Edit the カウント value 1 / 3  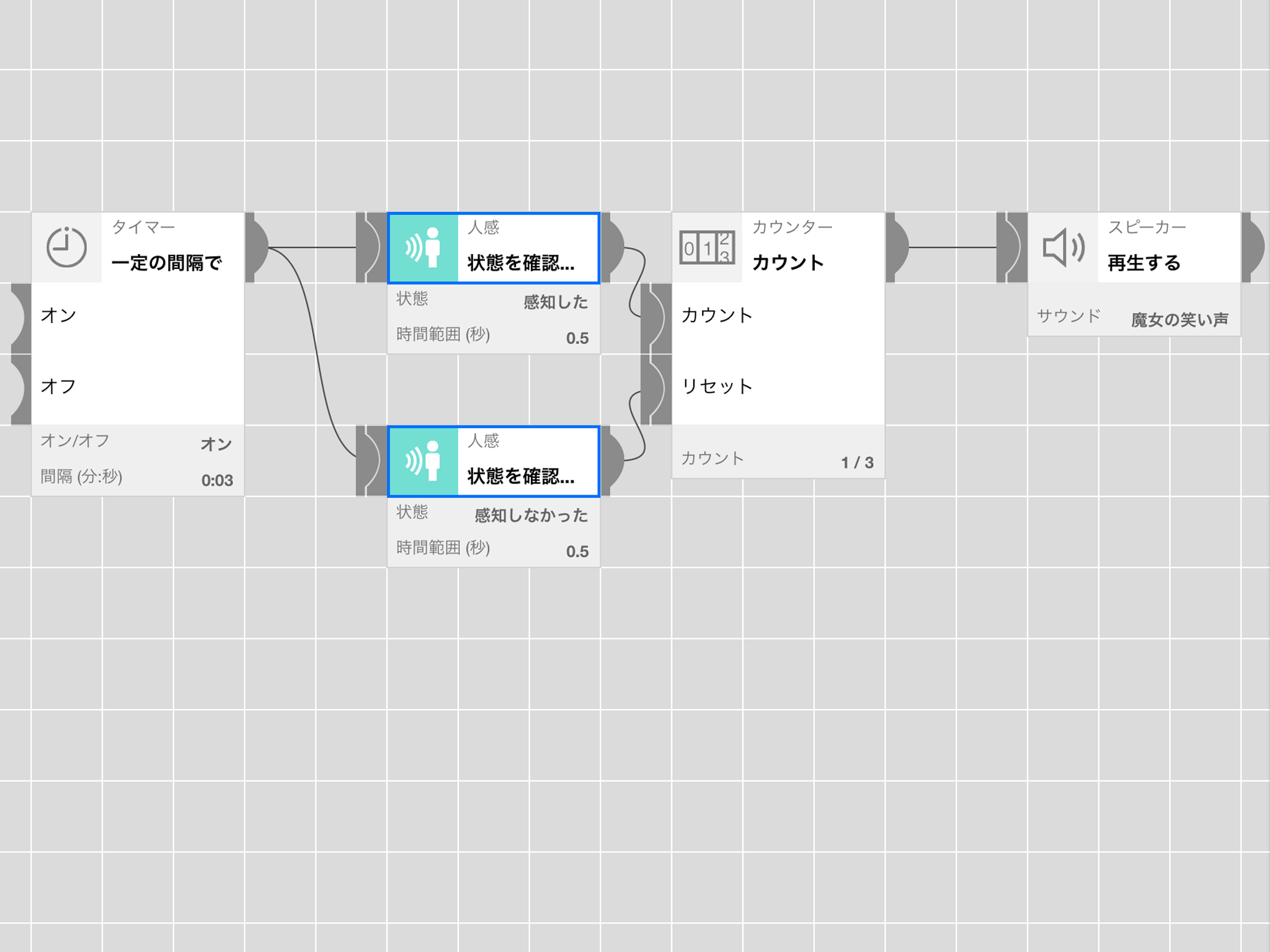point(857,462)
